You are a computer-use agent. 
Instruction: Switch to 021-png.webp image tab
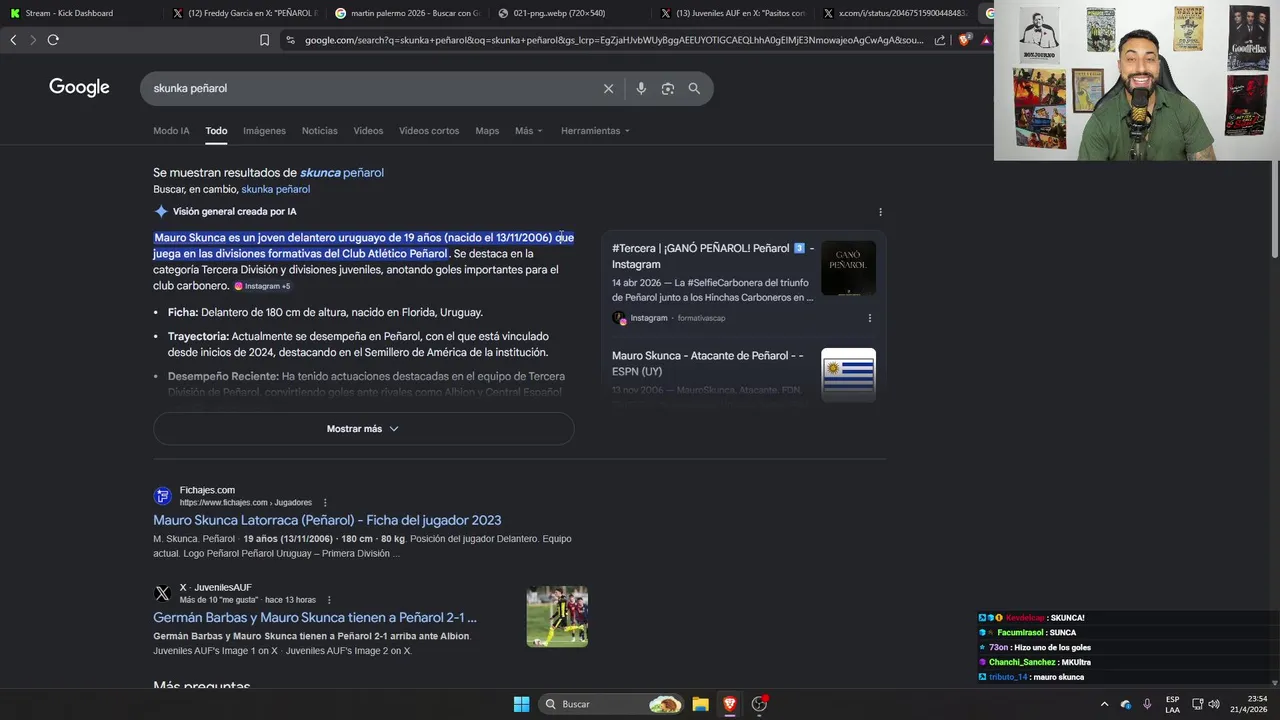[570, 13]
